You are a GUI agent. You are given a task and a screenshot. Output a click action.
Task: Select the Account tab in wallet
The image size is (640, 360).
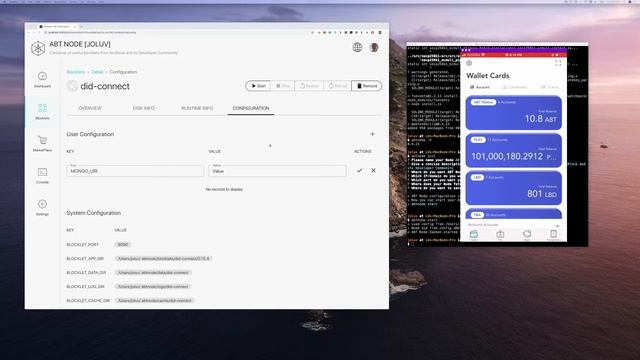coord(480,87)
